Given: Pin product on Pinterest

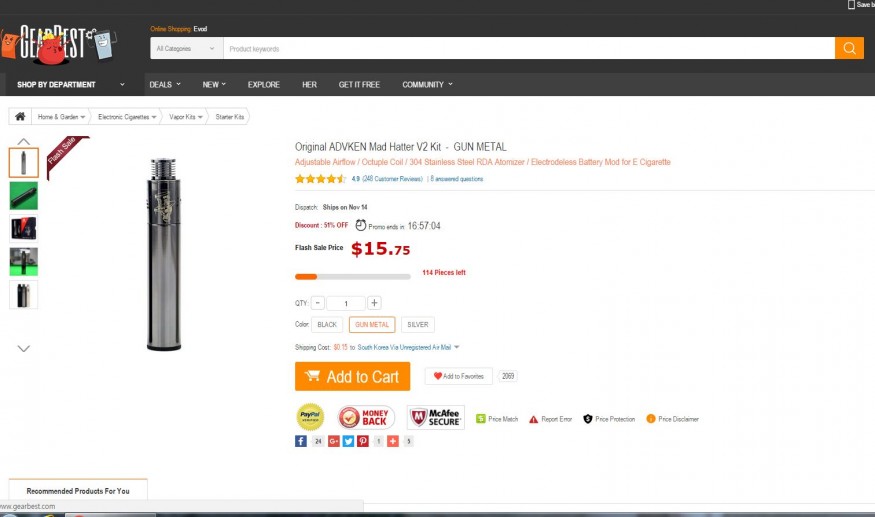Looking at the screenshot, I should (363, 441).
